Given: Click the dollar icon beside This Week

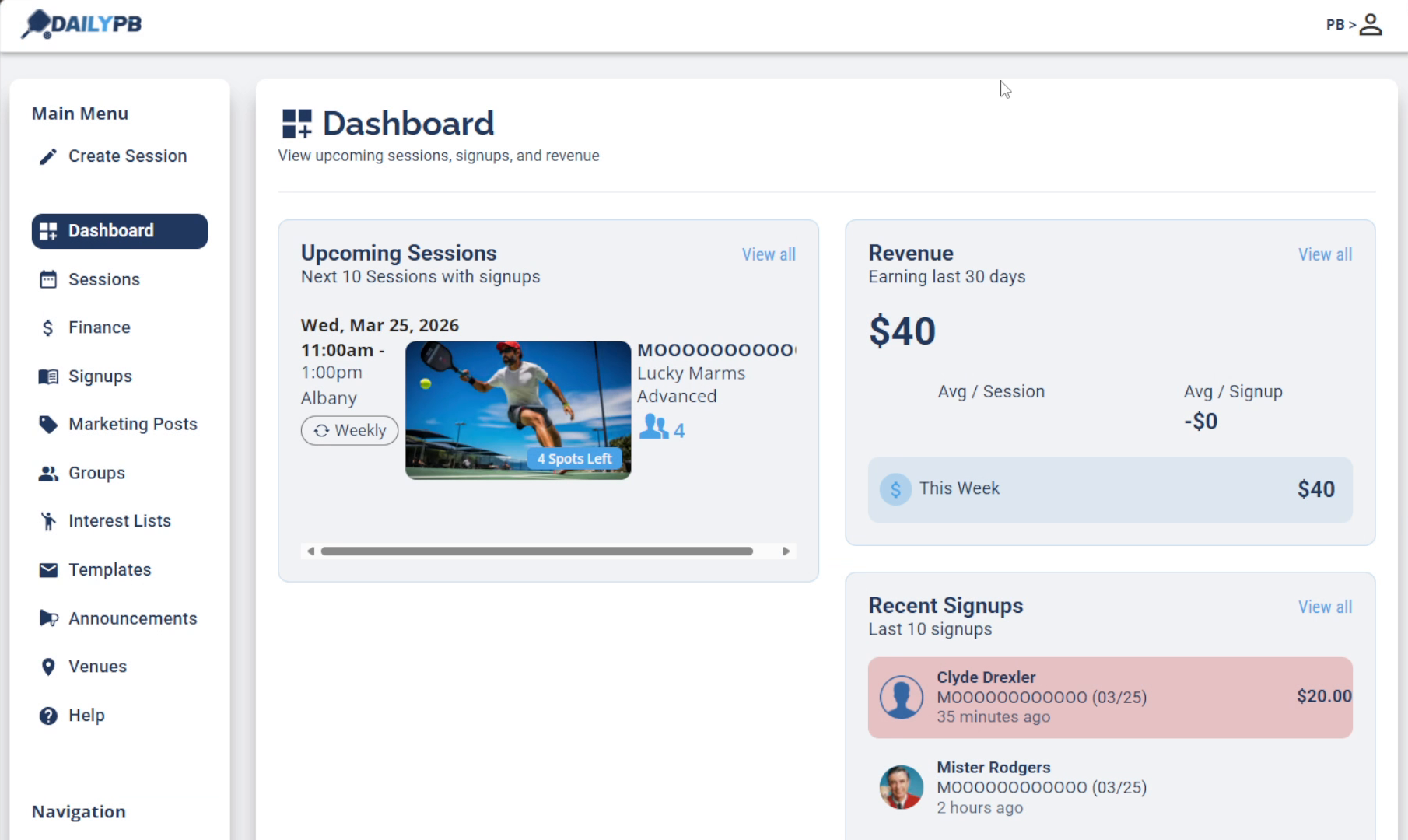Looking at the screenshot, I should [x=895, y=489].
